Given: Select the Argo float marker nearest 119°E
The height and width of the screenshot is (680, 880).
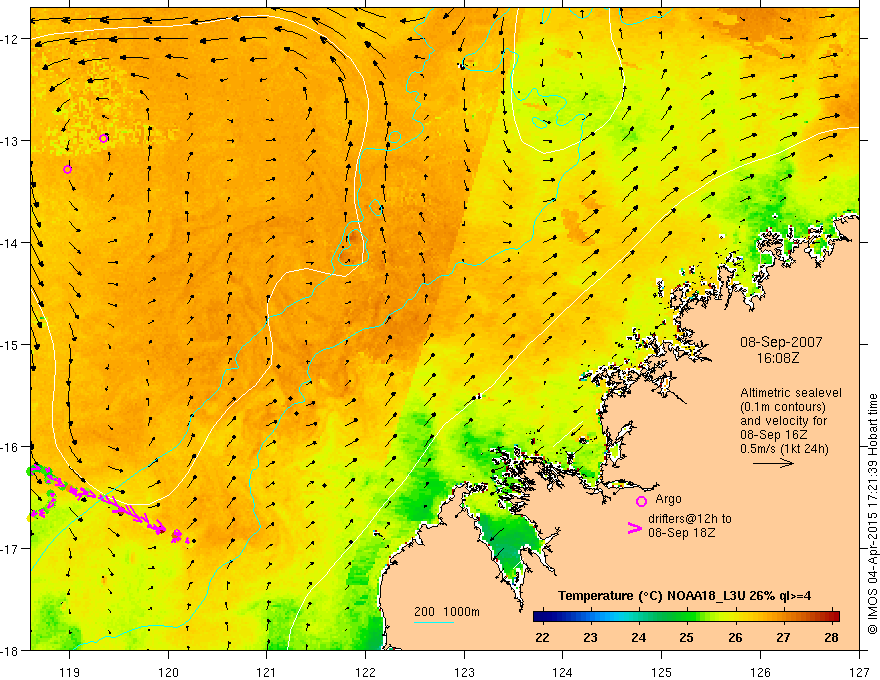Looking at the screenshot, I should 67,169.
